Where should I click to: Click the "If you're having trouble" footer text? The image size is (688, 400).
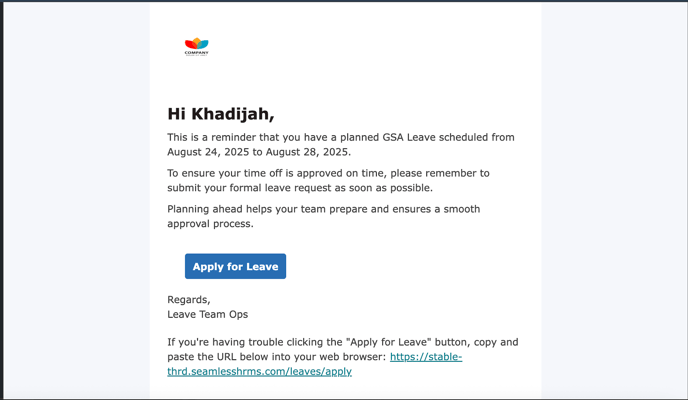226,342
